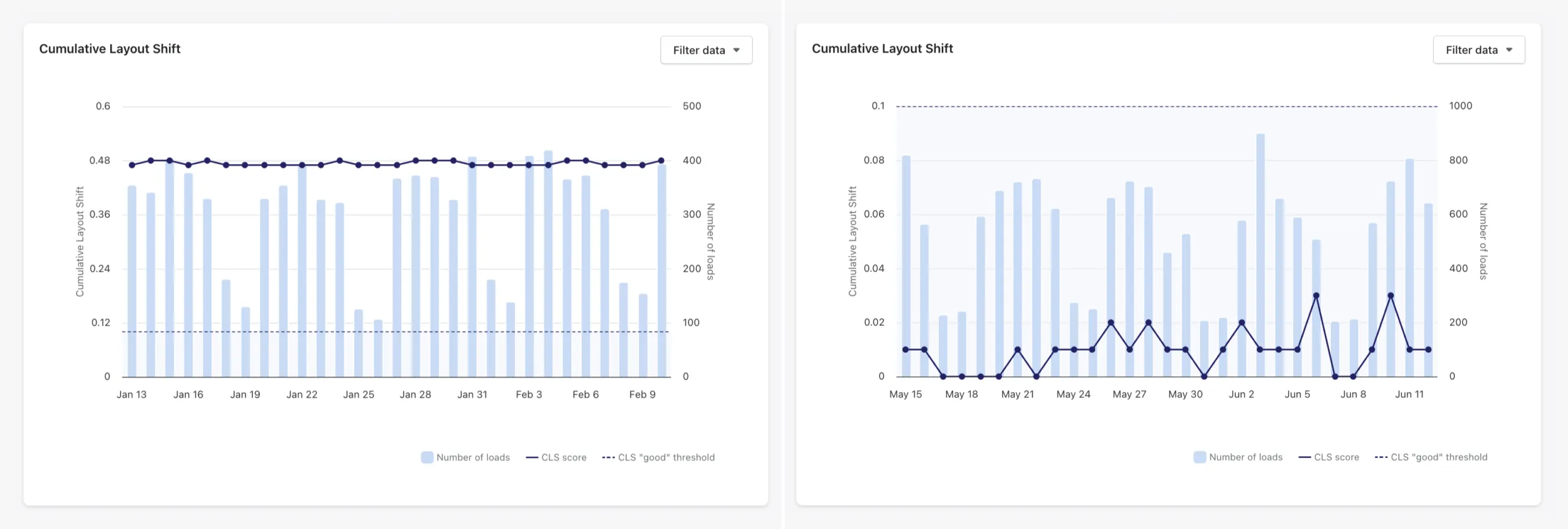Screen dimensions: 1568x529
Task: Click Number of loads color swatch, left chart
Action: click(427, 457)
